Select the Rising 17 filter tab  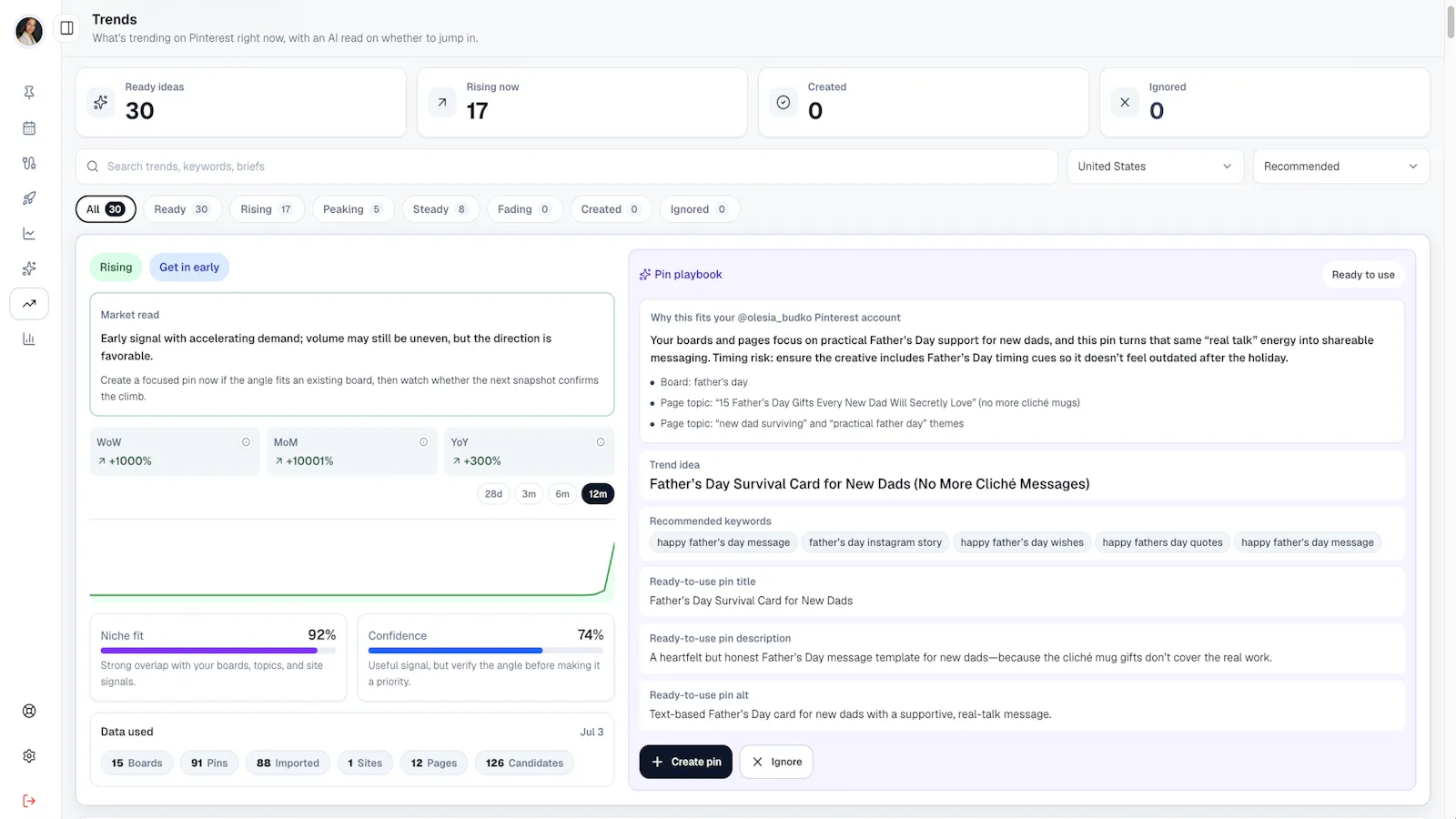[266, 209]
